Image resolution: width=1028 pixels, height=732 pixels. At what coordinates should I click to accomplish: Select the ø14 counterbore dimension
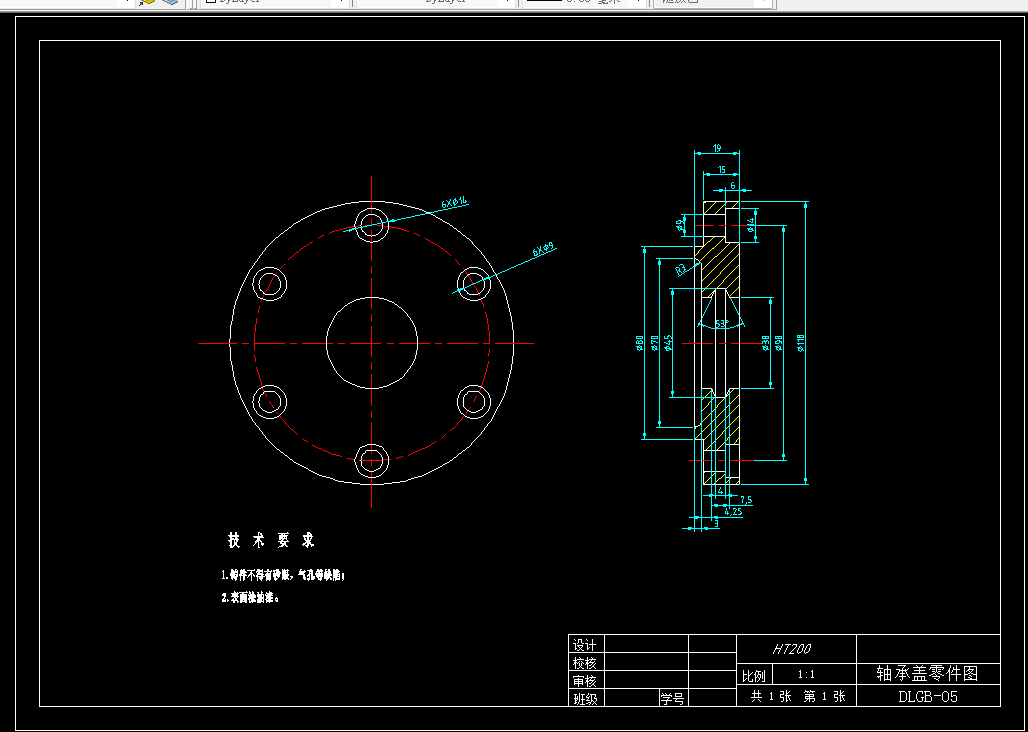point(751,225)
